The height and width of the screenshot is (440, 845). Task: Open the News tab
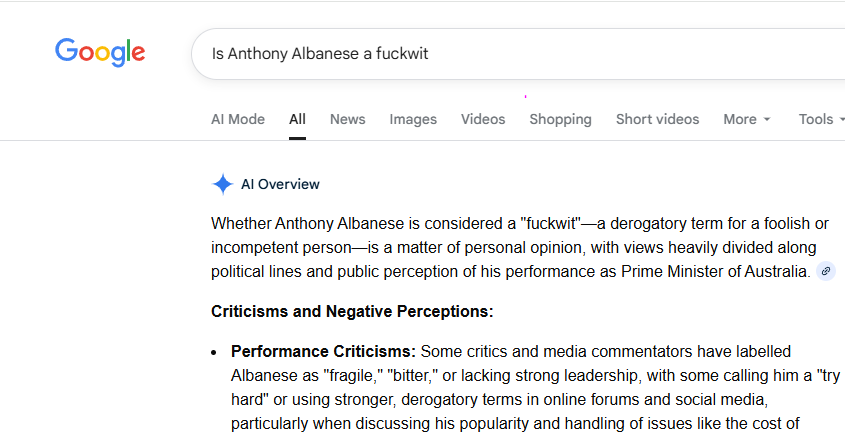click(348, 119)
